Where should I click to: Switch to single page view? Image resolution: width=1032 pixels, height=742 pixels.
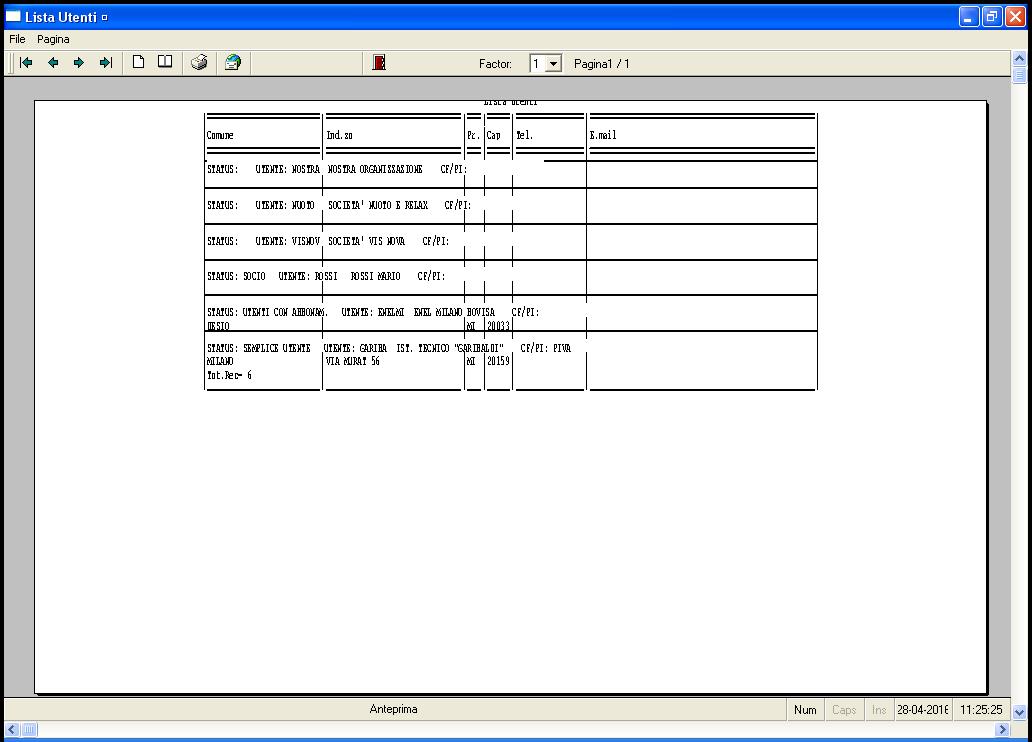(138, 62)
